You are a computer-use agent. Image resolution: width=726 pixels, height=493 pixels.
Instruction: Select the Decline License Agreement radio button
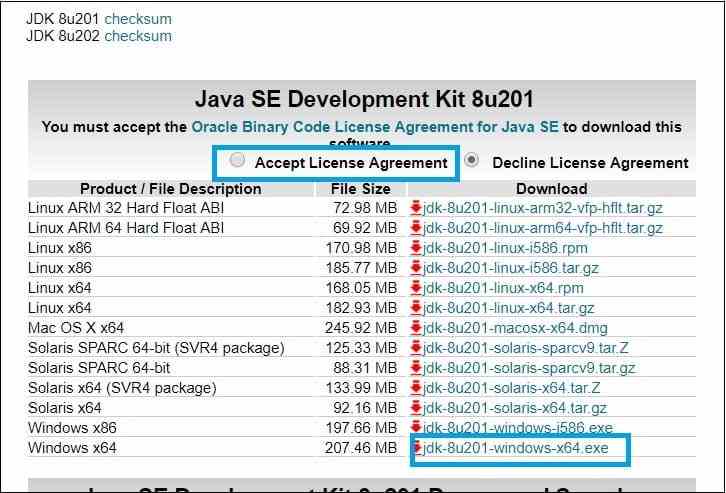[x=472, y=161]
